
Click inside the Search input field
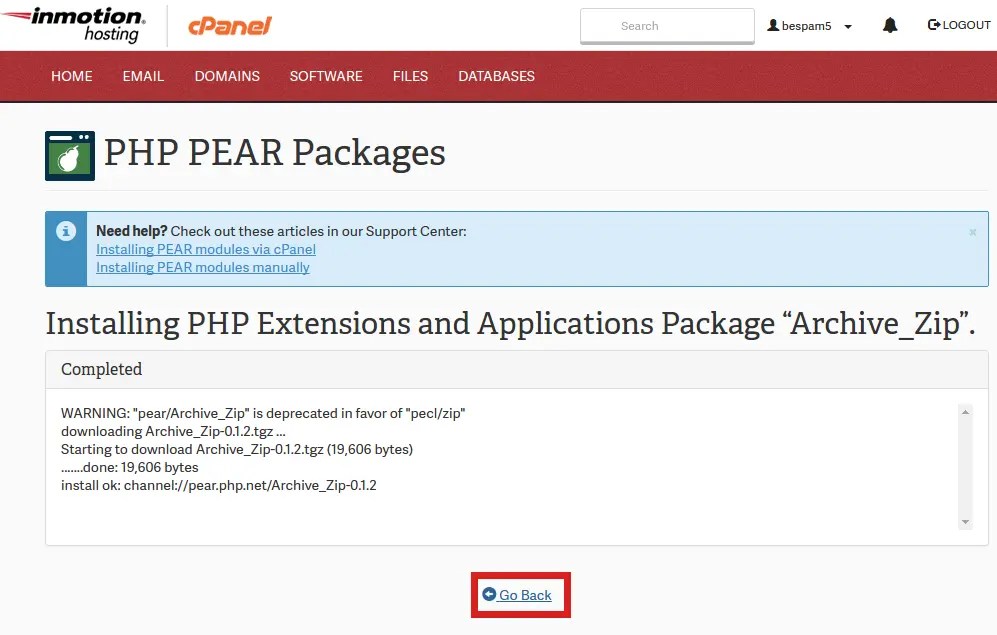[666, 26]
